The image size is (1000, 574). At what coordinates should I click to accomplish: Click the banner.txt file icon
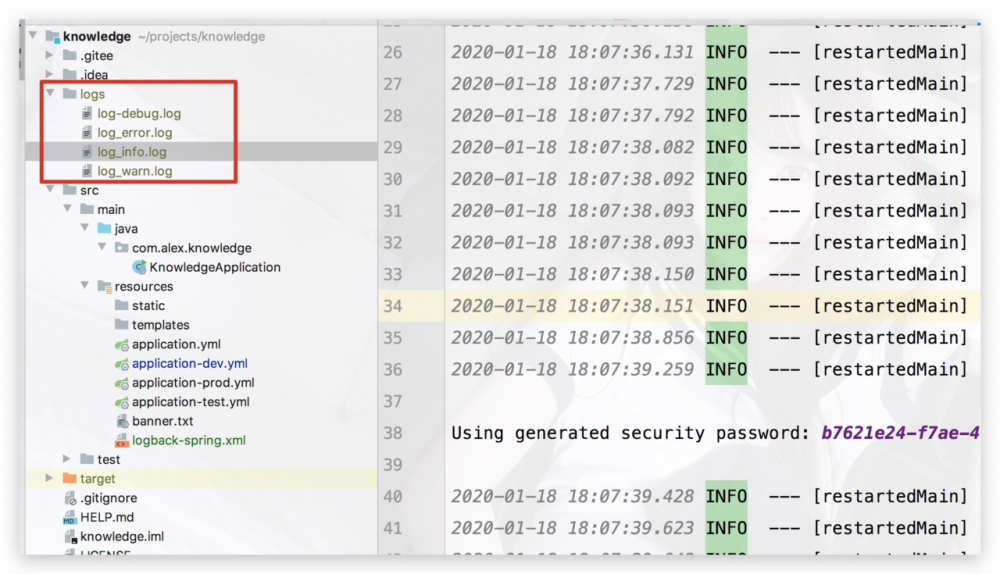pos(122,421)
